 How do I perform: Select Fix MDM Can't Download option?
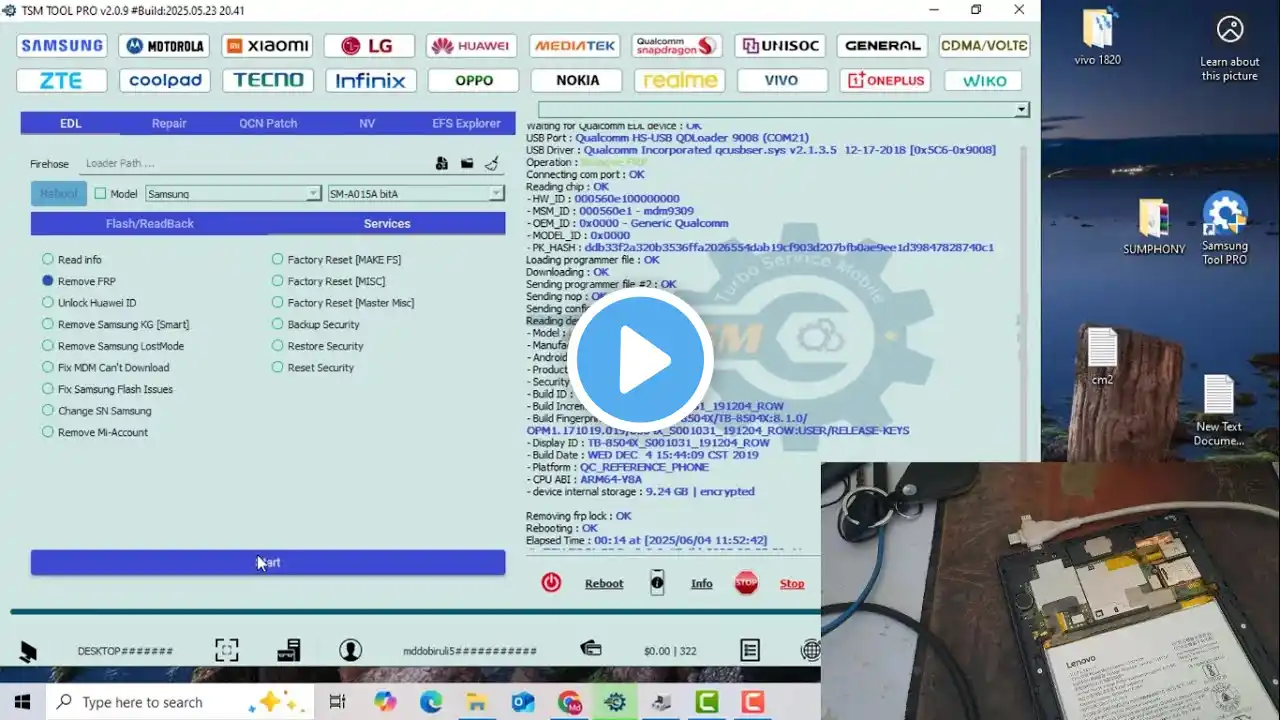(106, 367)
